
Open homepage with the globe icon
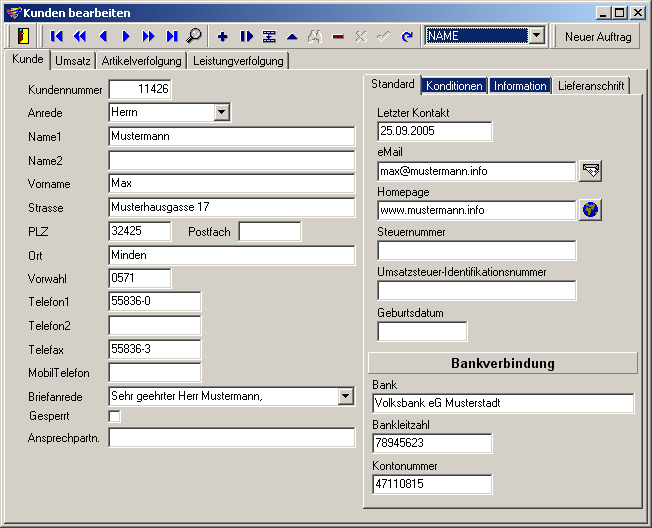pyautogui.click(x=590, y=210)
